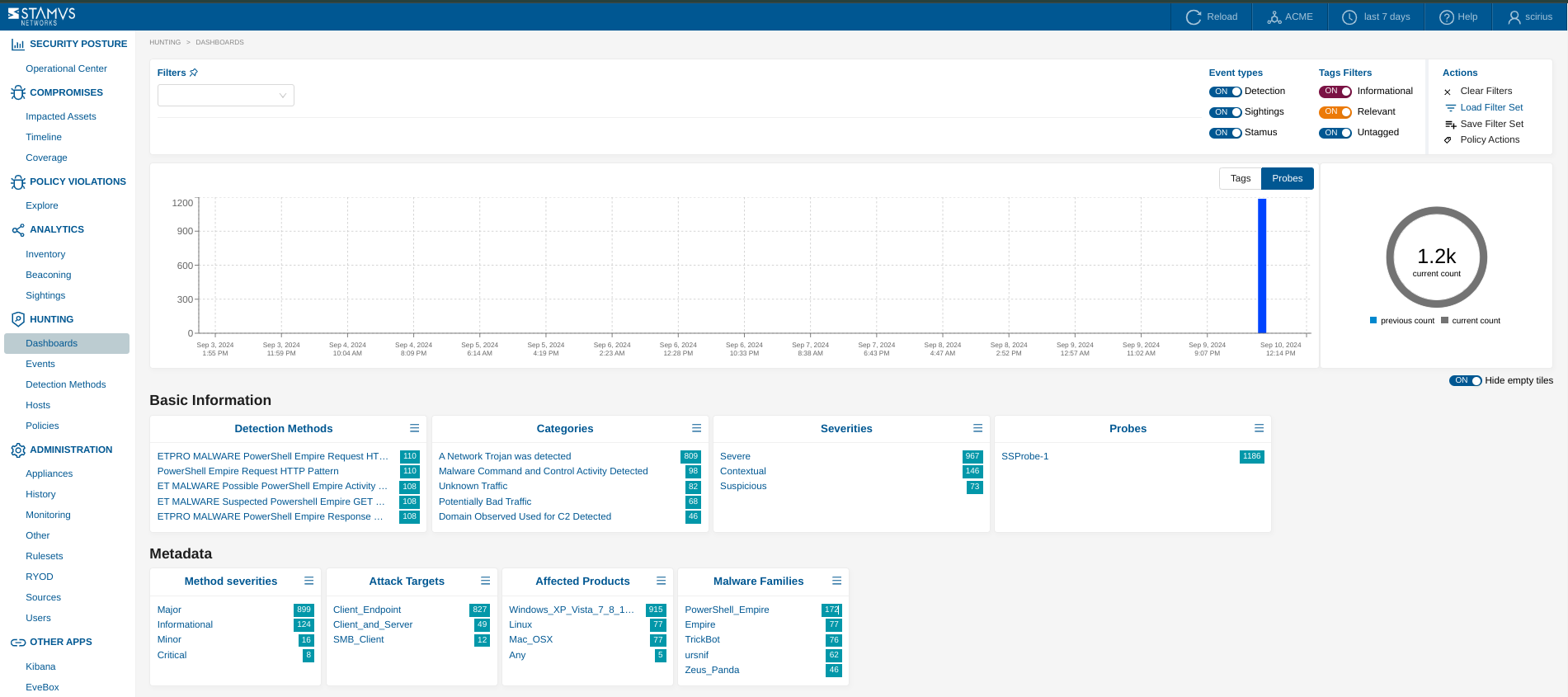The height and width of the screenshot is (697, 1568).
Task: Open the Probes tile menu icon
Action: [x=1259, y=428]
